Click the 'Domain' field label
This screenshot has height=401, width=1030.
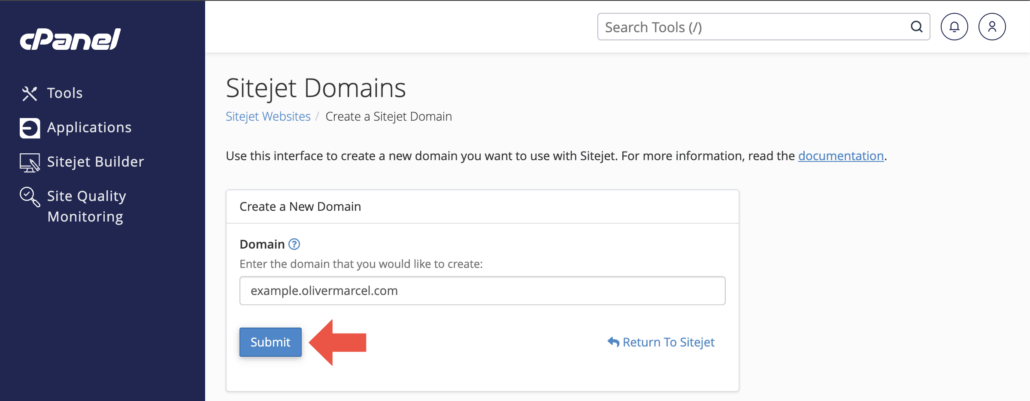[x=262, y=245]
